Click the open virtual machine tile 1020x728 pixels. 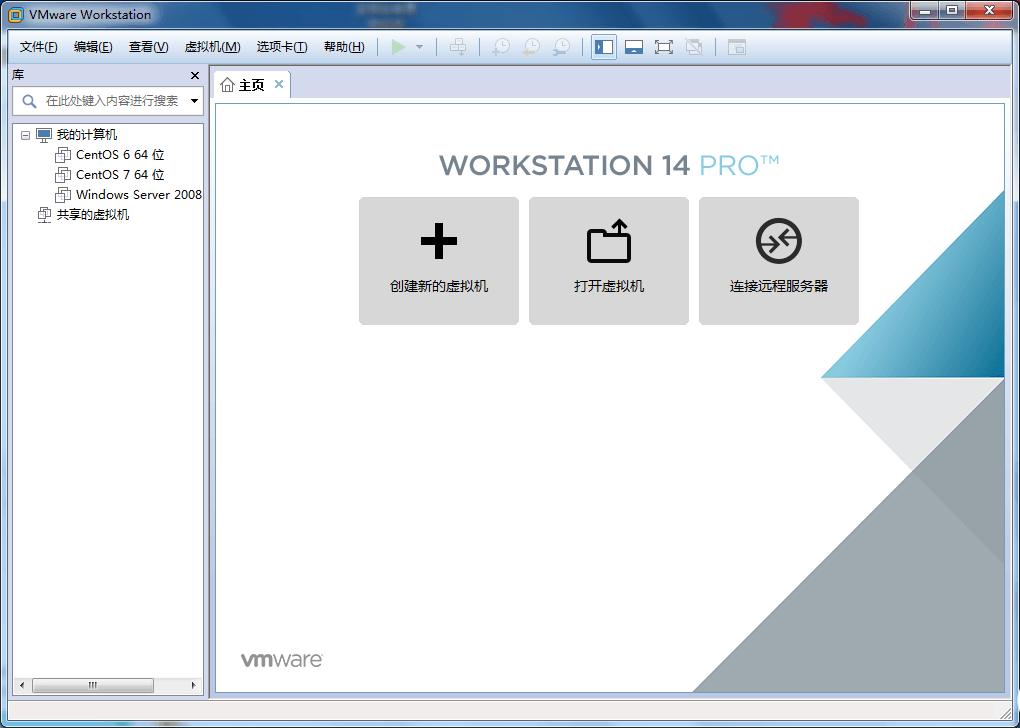[609, 260]
